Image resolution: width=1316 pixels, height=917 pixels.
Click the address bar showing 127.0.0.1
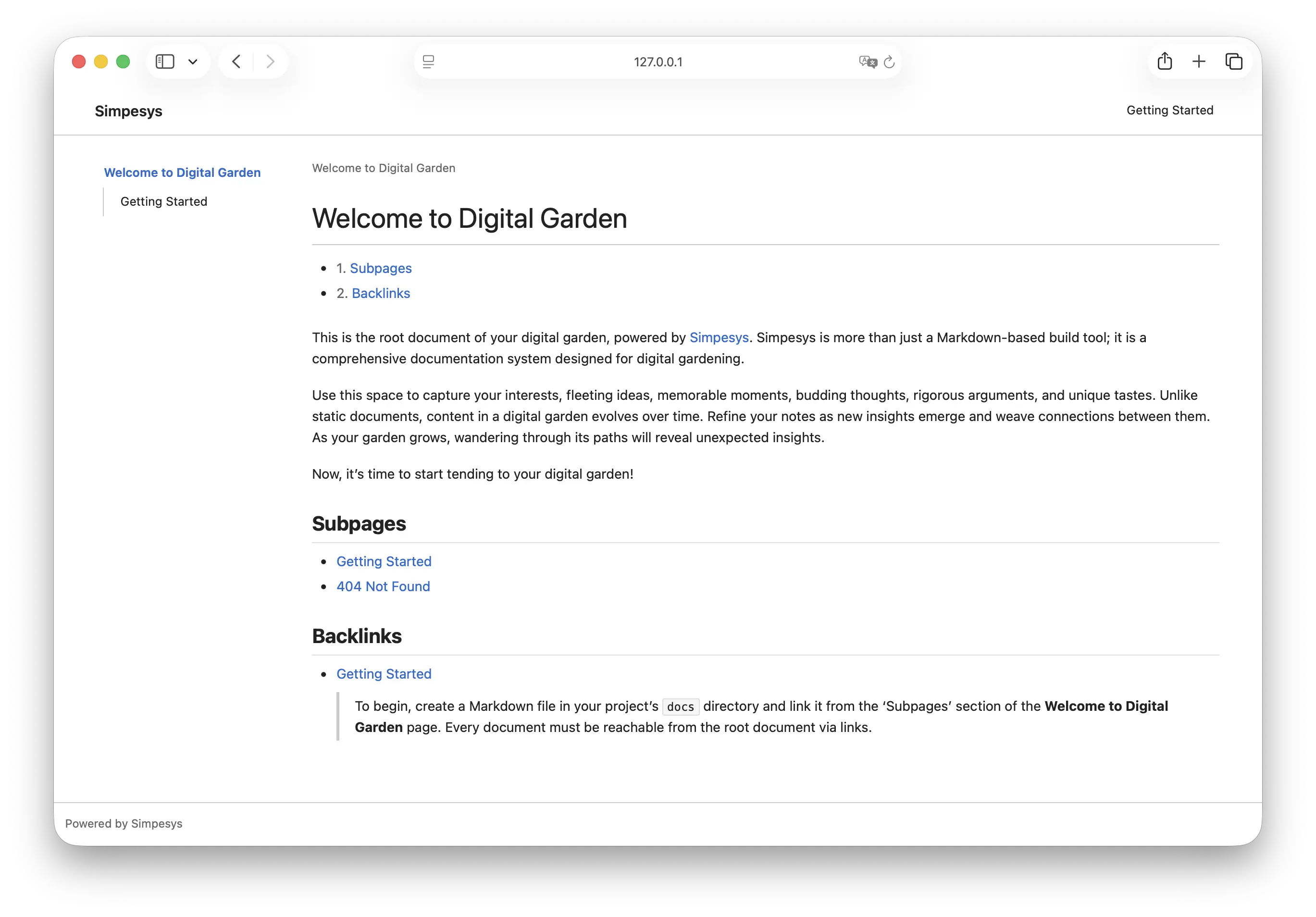(658, 62)
